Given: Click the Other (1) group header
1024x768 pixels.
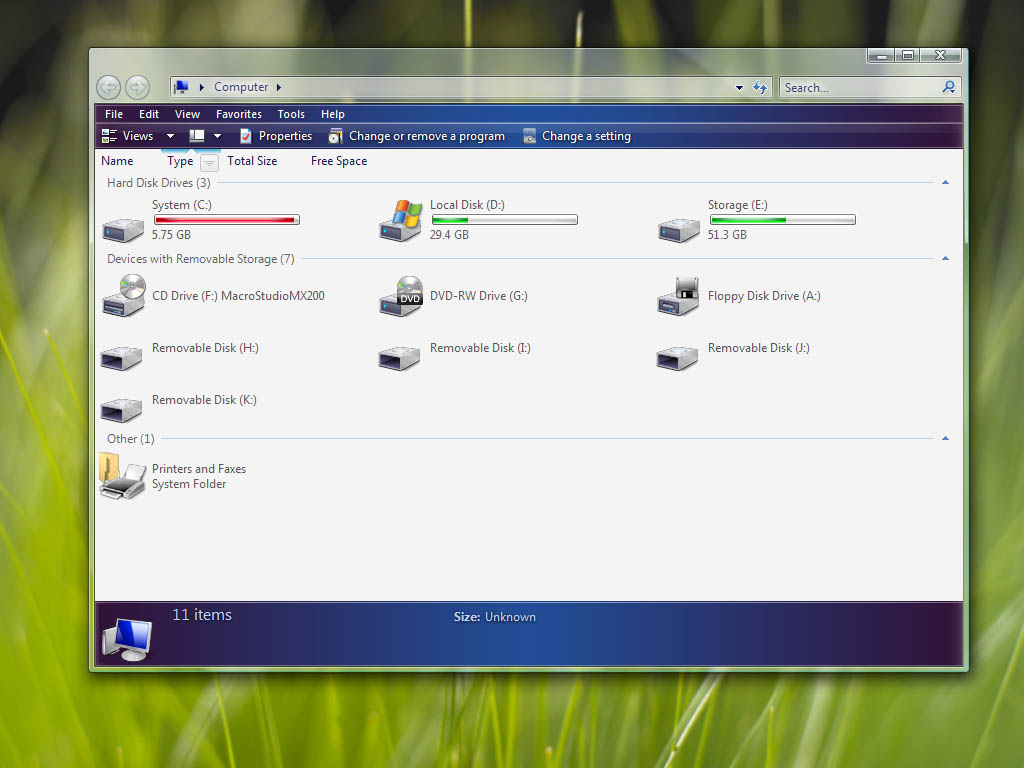Looking at the screenshot, I should pos(131,438).
